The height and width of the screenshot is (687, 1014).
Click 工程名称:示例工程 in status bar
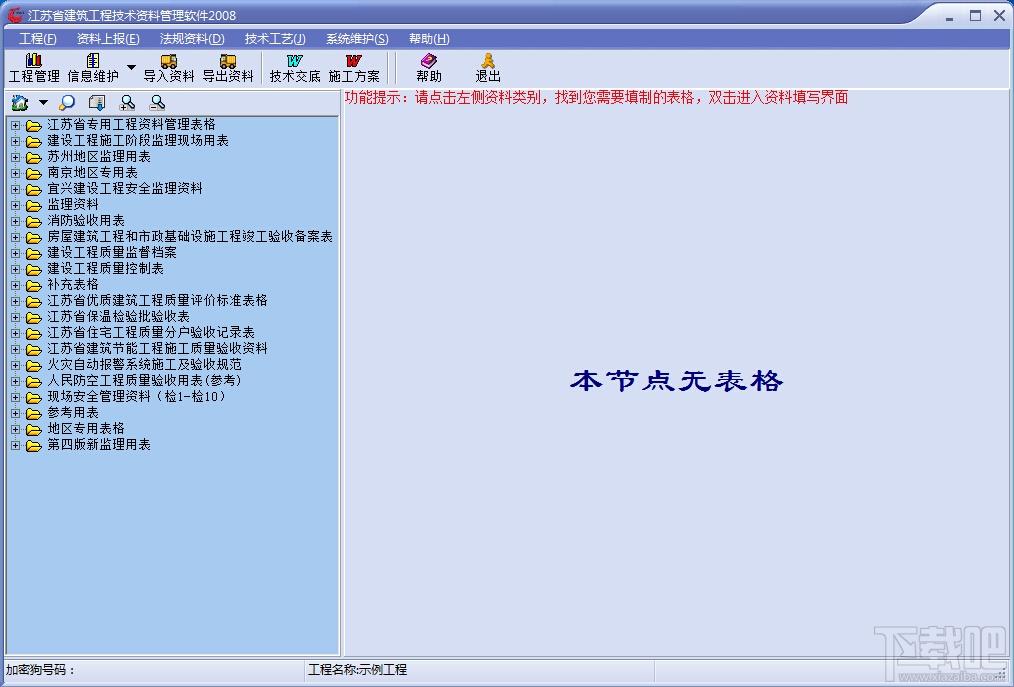pyautogui.click(x=358, y=670)
